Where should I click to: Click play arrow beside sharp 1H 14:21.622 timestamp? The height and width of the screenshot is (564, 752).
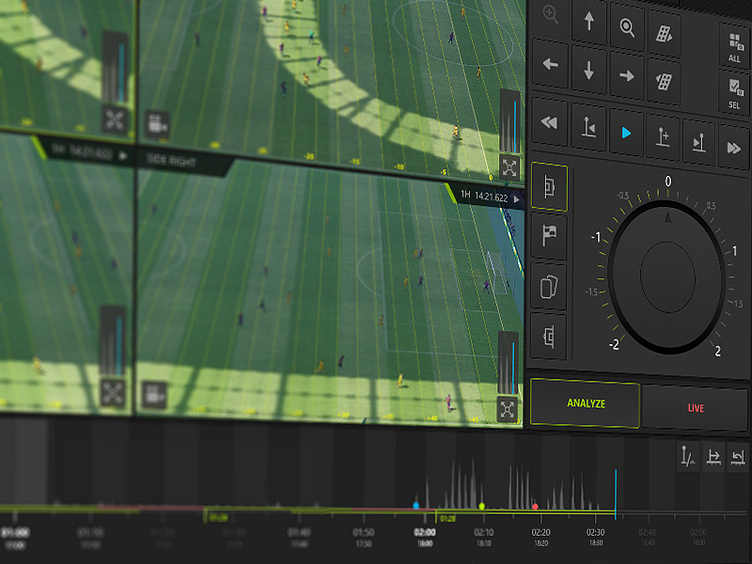(516, 199)
